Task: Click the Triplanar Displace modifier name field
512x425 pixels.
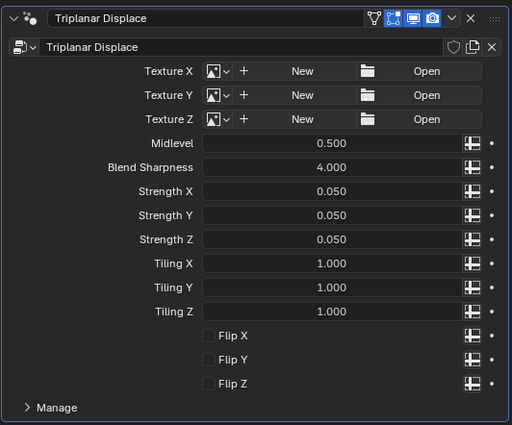Action: pos(206,18)
